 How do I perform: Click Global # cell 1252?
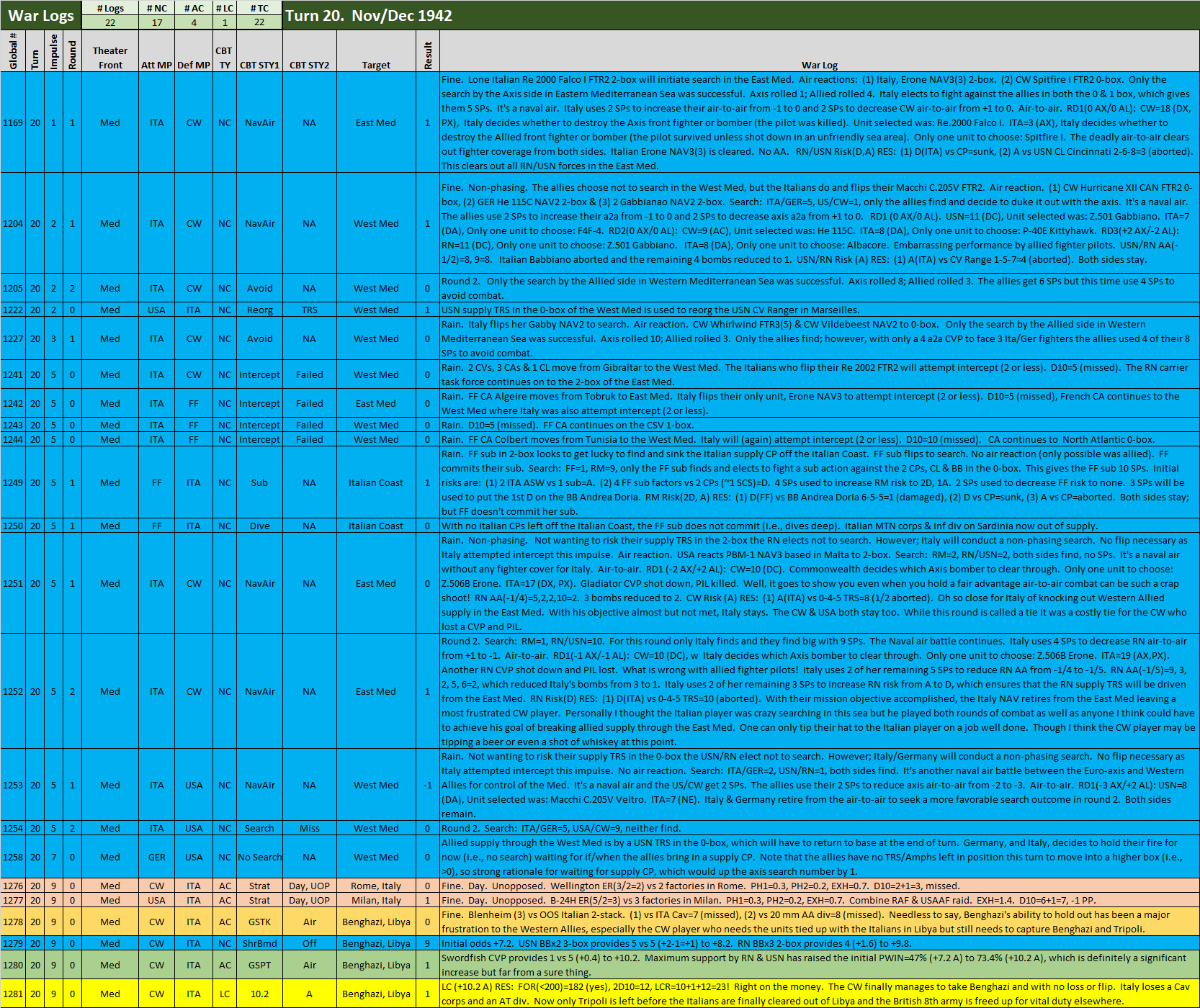click(x=13, y=691)
